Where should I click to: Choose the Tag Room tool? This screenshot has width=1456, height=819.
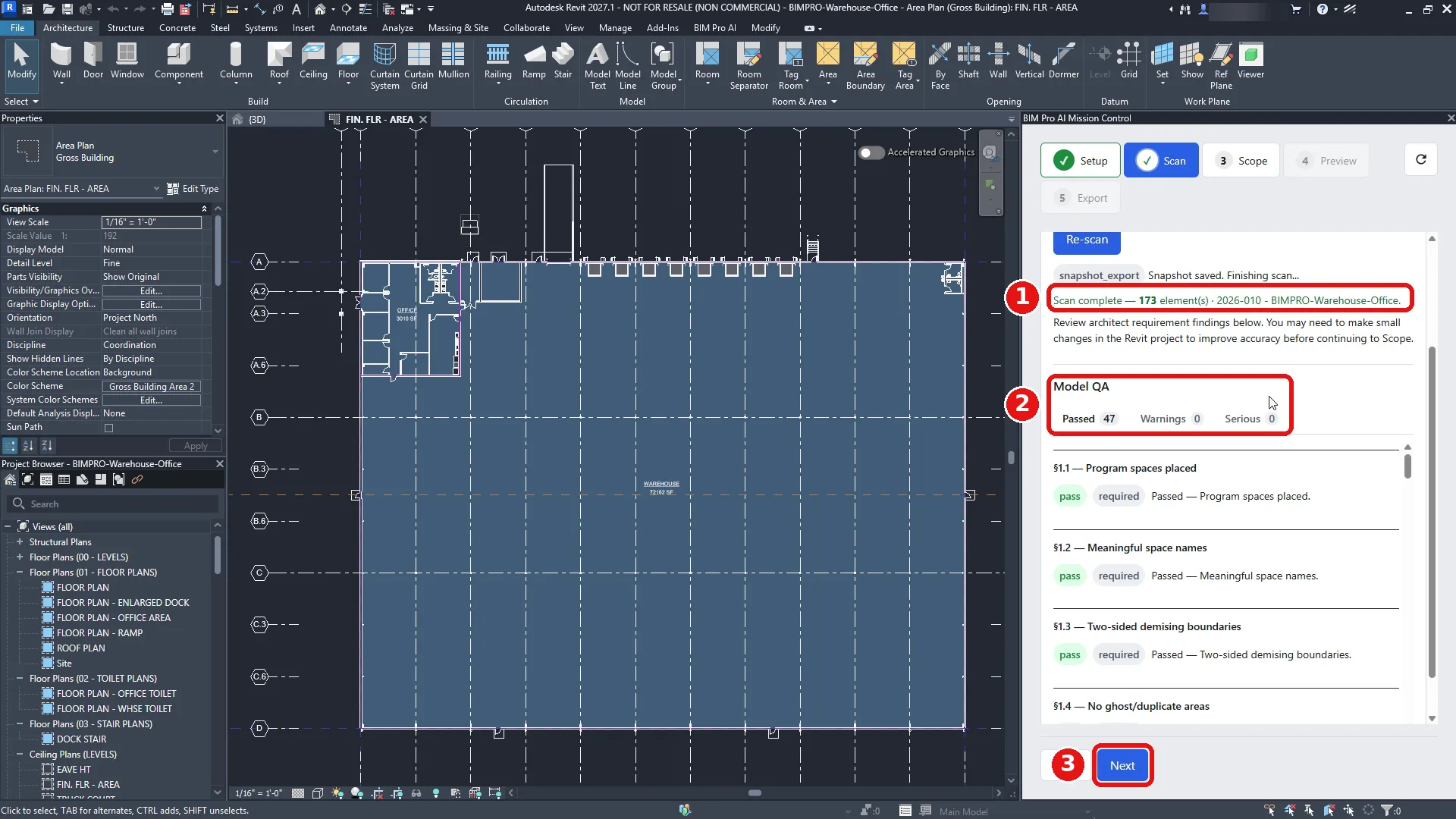point(791,66)
